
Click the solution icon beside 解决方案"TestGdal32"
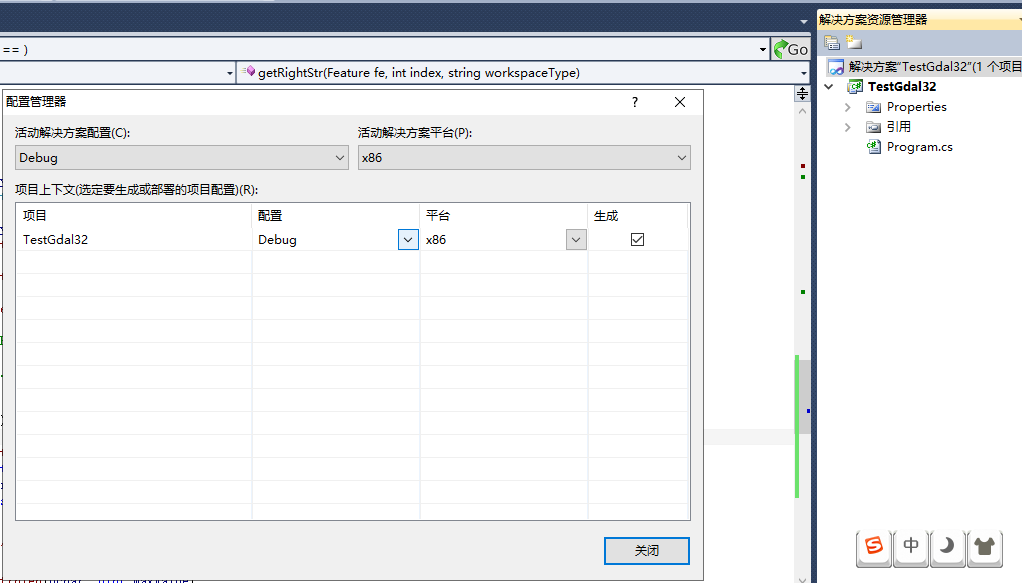click(836, 67)
